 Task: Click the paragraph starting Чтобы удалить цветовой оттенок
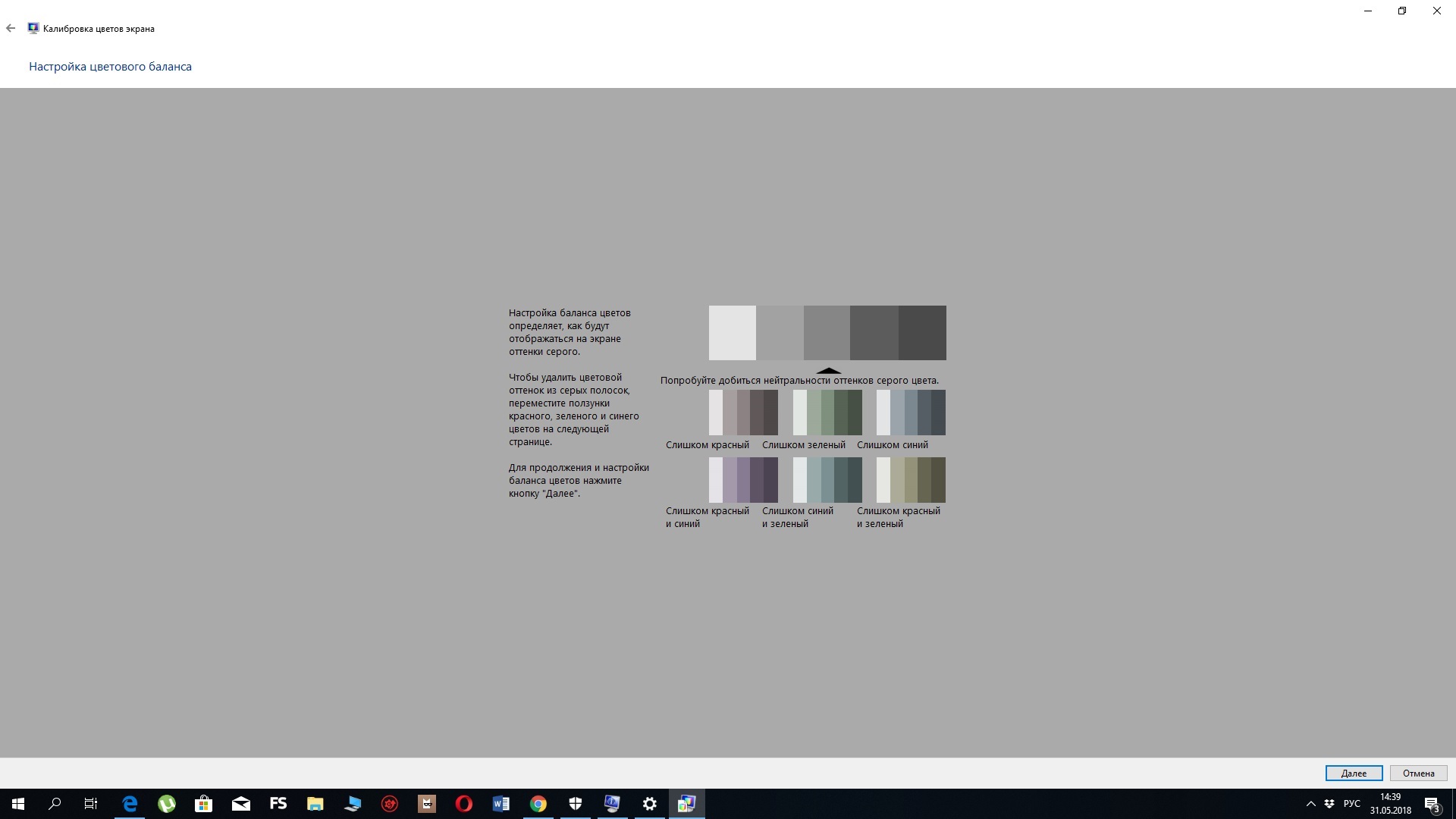[x=574, y=409]
